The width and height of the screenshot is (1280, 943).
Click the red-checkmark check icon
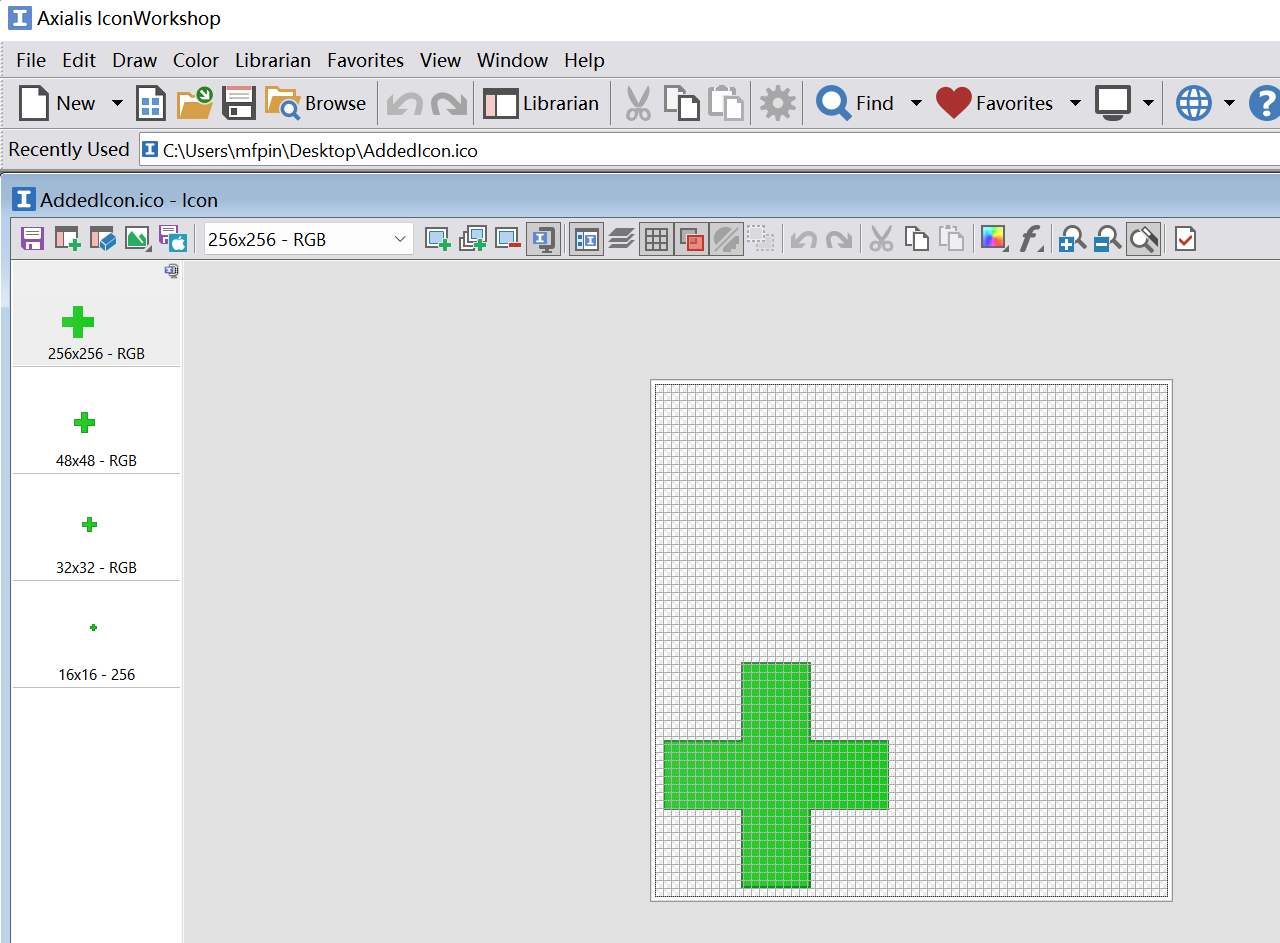[1185, 239]
